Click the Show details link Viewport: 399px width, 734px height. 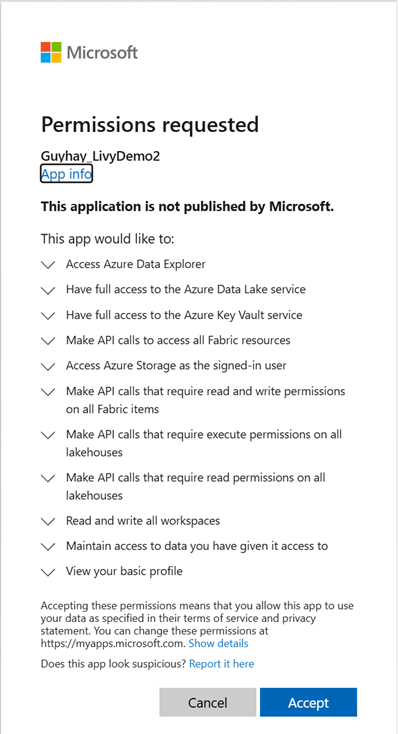pos(218,643)
